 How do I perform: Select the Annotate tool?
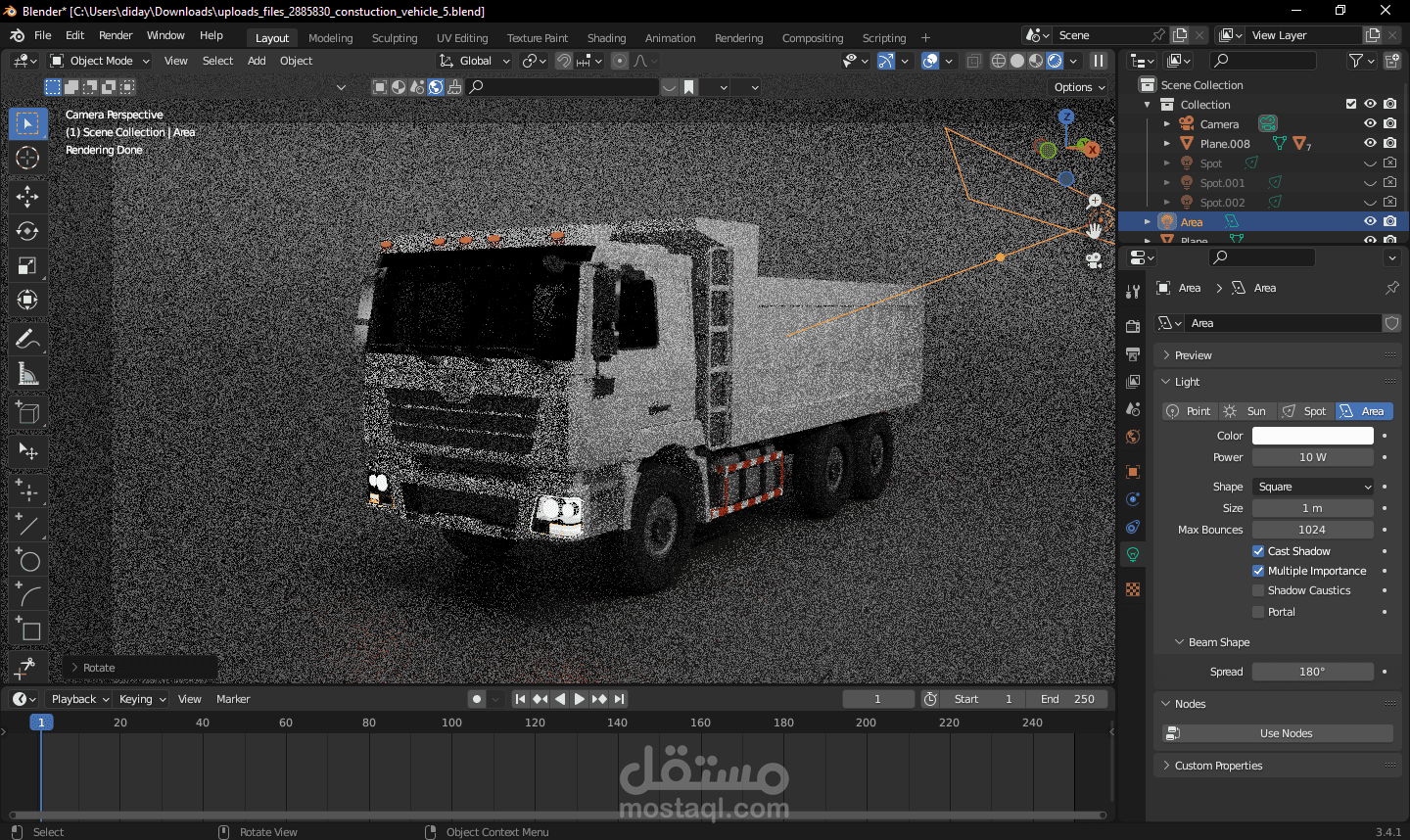coord(27,340)
